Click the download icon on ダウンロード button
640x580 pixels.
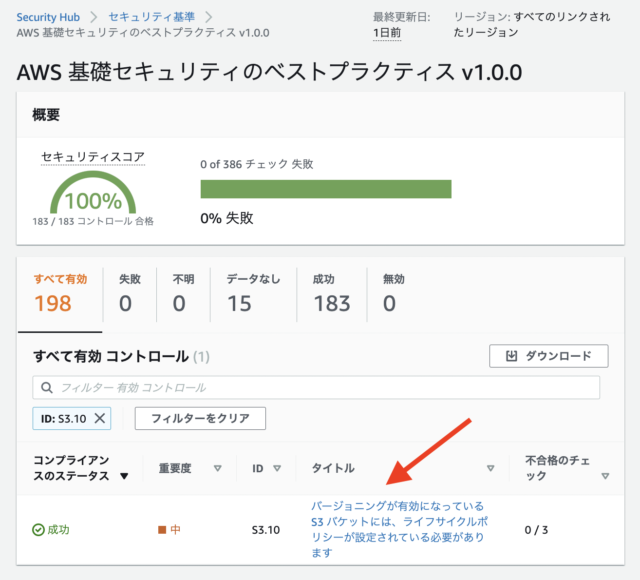[511, 356]
